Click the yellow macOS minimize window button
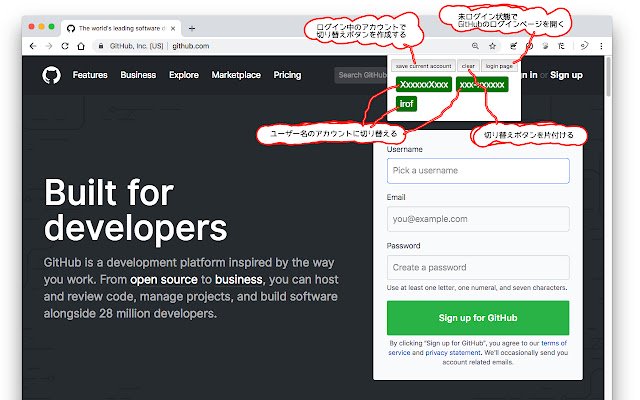Viewport: 640px width, 400px height. click(x=42, y=27)
